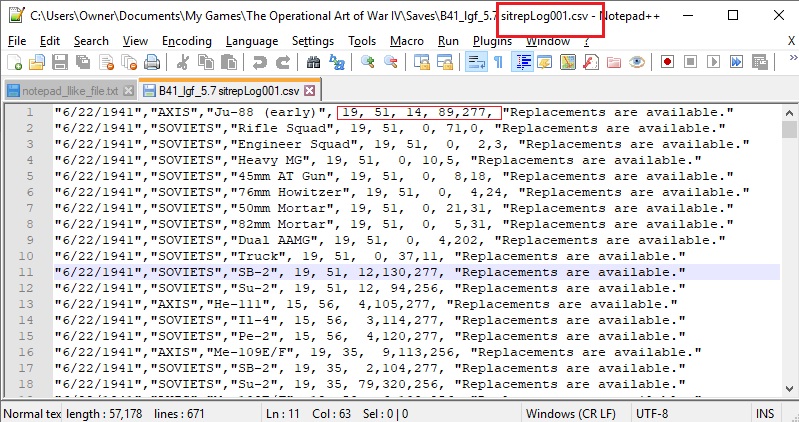Open the Language menu
The height and width of the screenshot is (422, 799).
pos(252,41)
